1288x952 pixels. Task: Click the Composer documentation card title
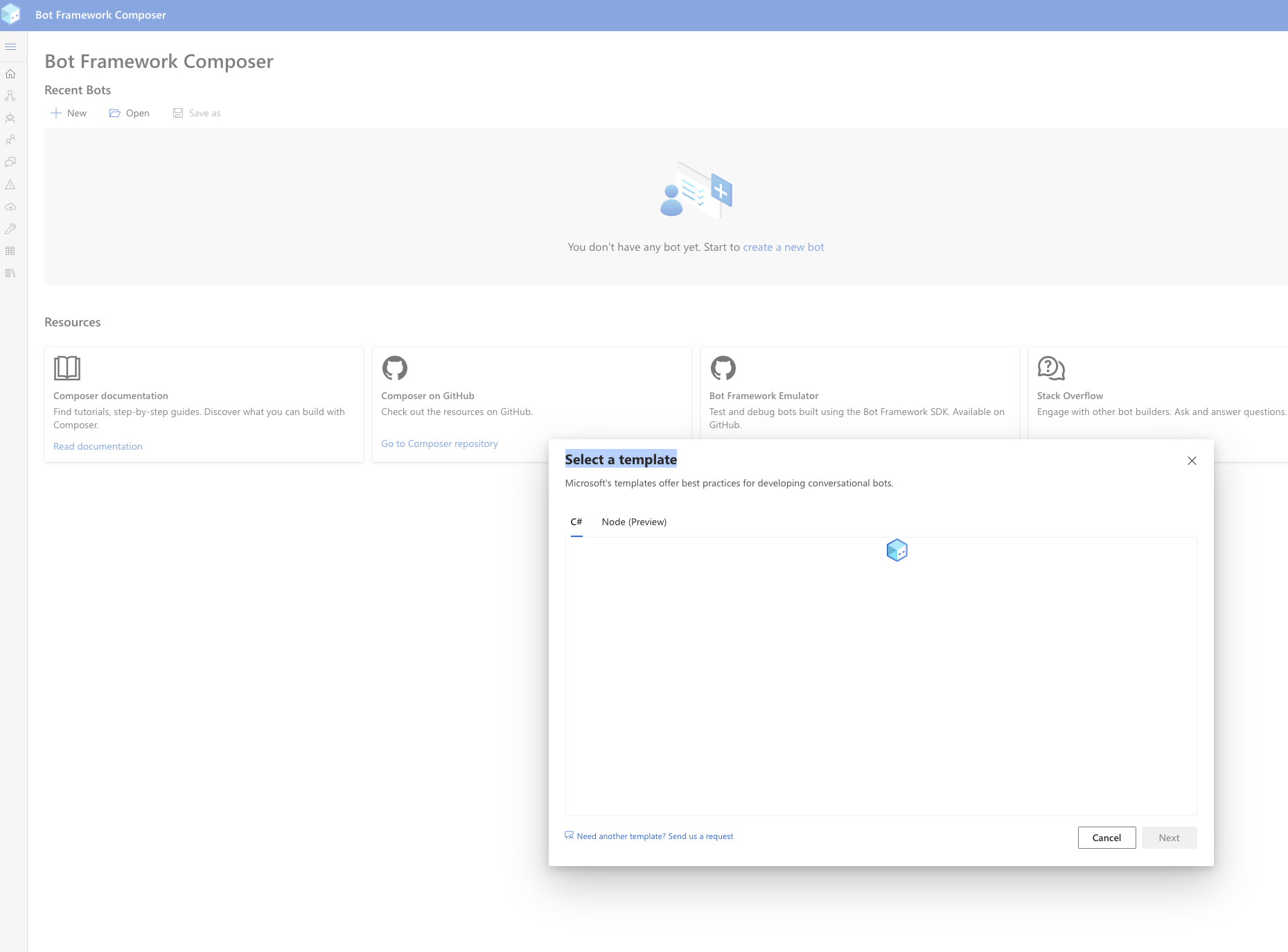(111, 396)
